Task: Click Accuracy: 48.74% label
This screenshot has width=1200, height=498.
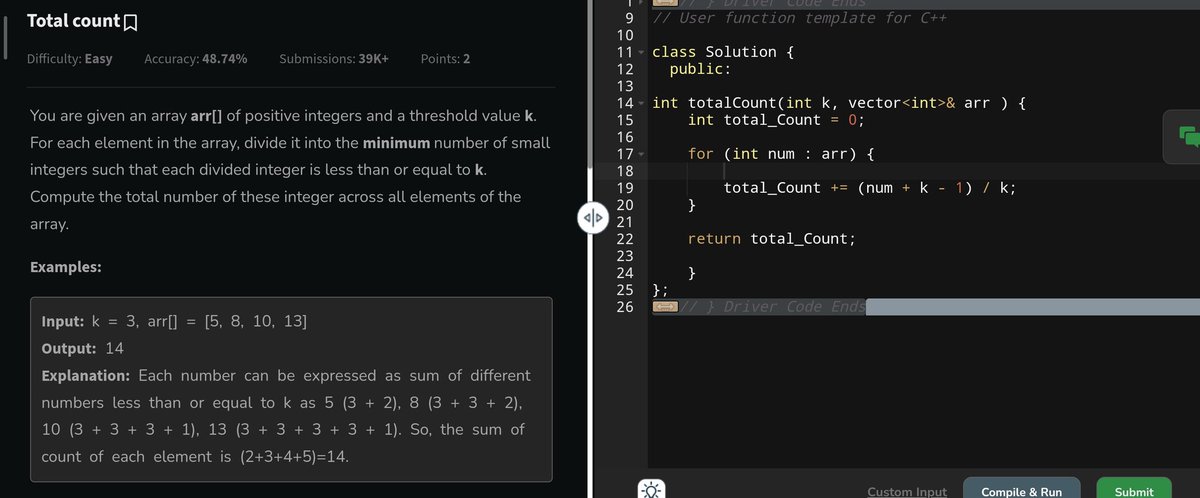Action: click(x=196, y=59)
